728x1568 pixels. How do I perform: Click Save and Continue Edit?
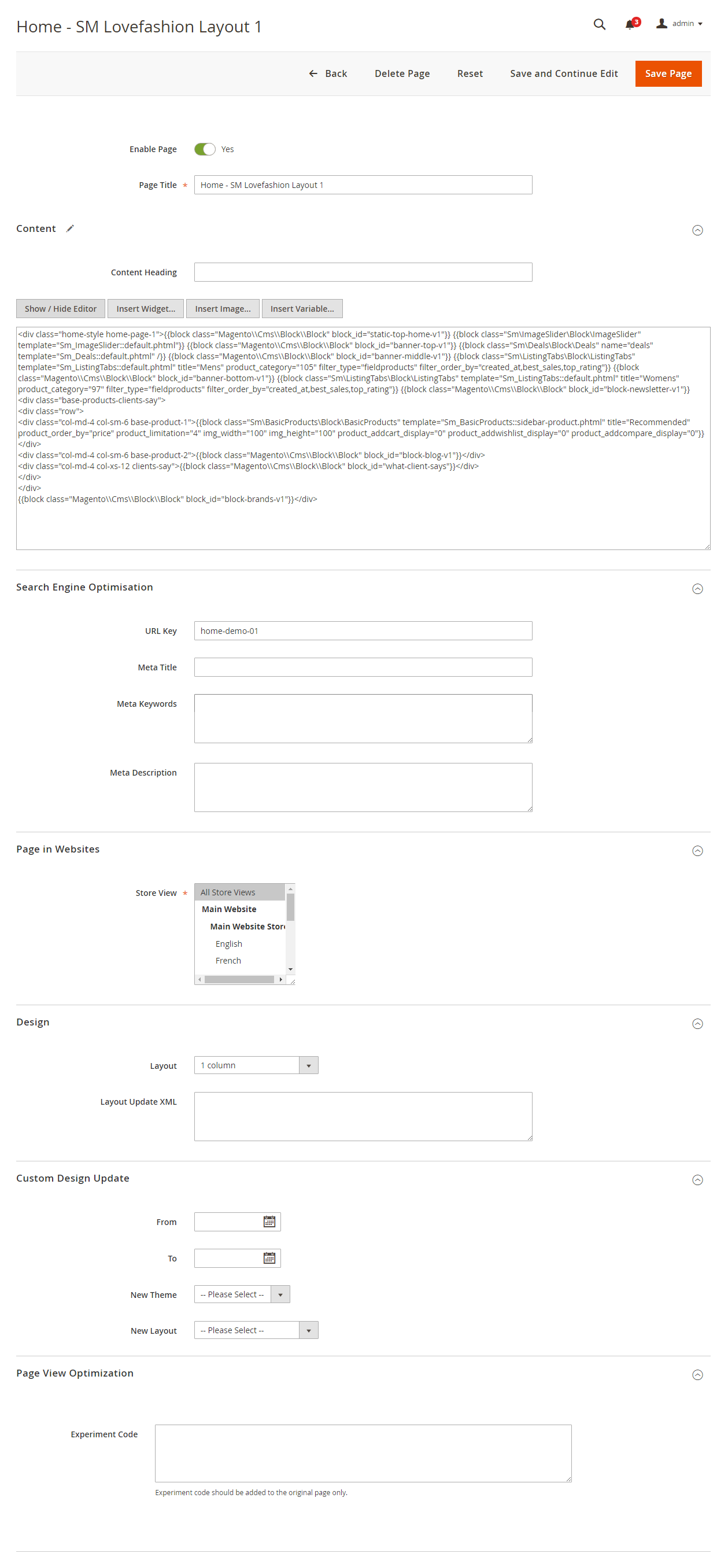coord(564,73)
